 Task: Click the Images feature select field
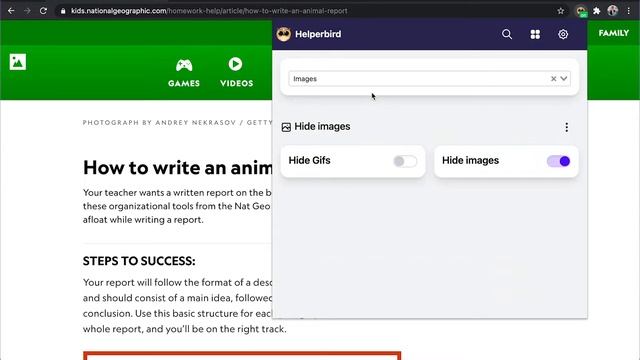tap(429, 79)
